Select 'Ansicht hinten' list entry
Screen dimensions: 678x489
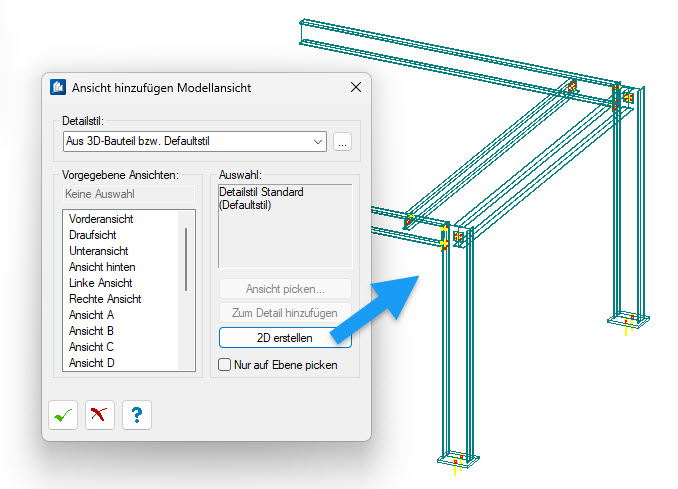(x=102, y=267)
